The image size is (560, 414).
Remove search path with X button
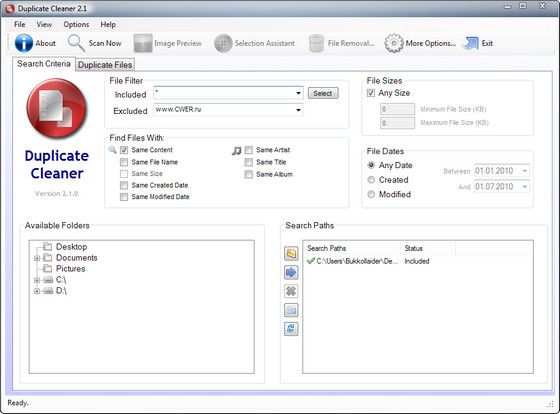(291, 291)
